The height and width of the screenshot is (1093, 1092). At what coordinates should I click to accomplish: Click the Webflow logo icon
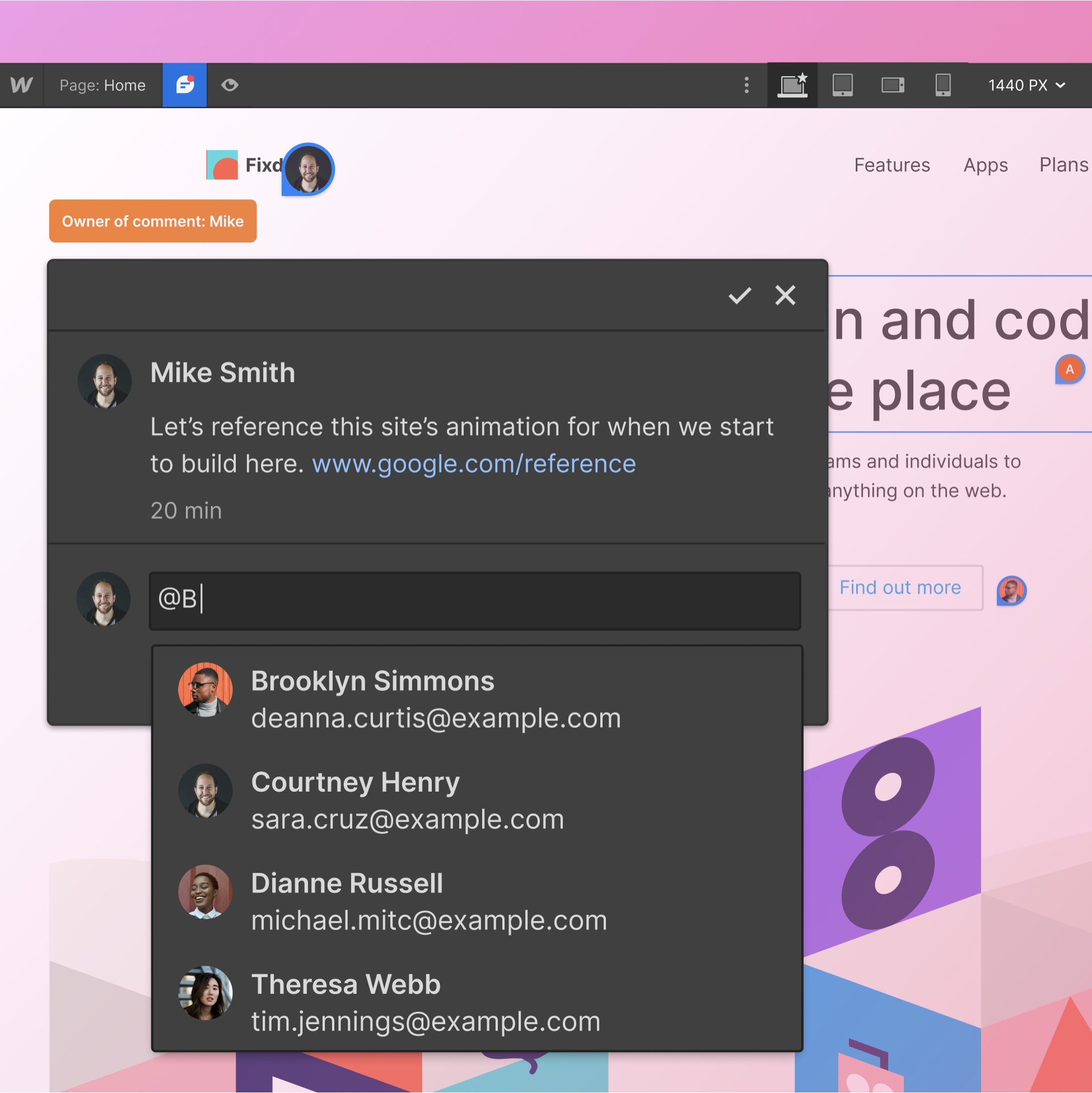coord(21,85)
